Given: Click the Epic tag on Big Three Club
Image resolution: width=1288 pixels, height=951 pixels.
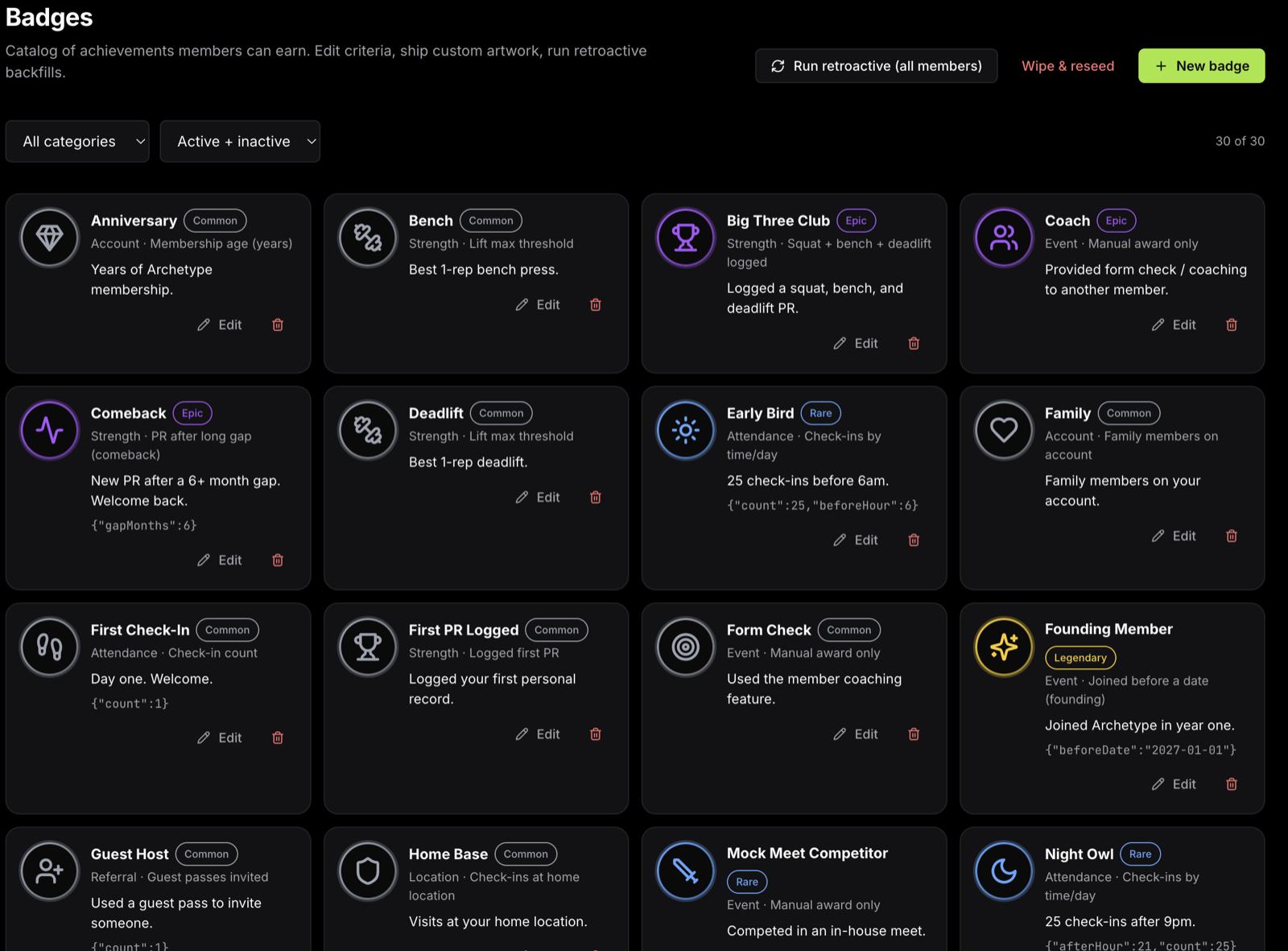Looking at the screenshot, I should point(857,221).
